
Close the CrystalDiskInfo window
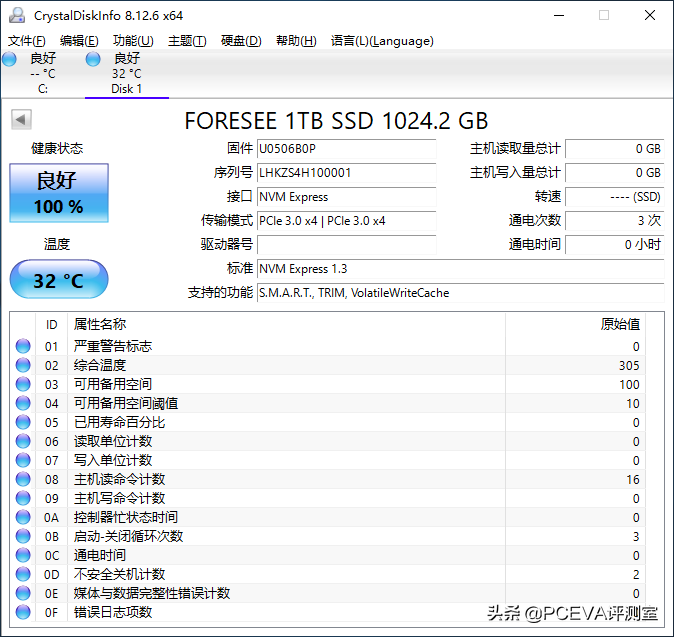(x=650, y=15)
